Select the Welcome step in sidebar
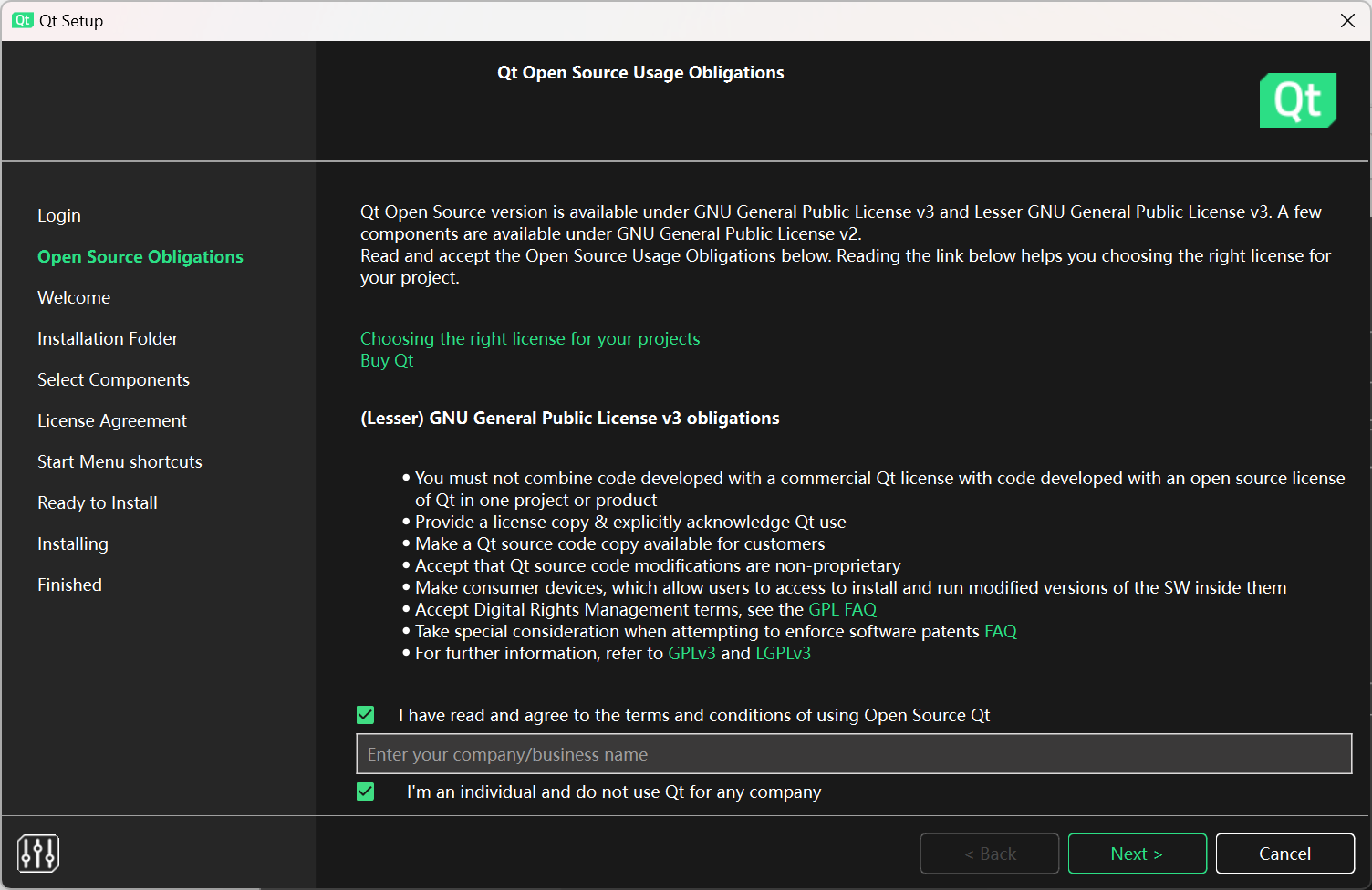 [74, 297]
